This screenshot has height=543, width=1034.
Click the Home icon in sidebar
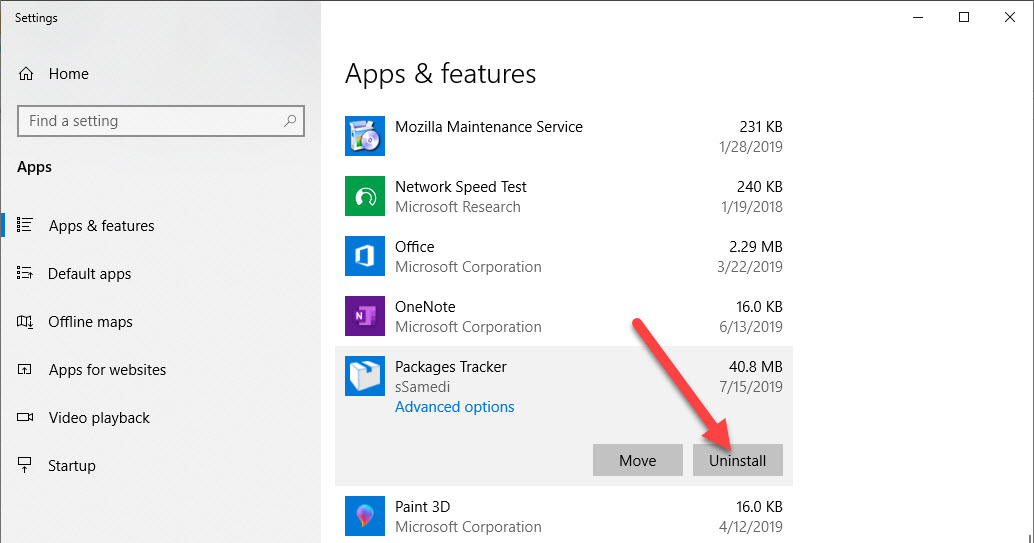[x=26, y=74]
